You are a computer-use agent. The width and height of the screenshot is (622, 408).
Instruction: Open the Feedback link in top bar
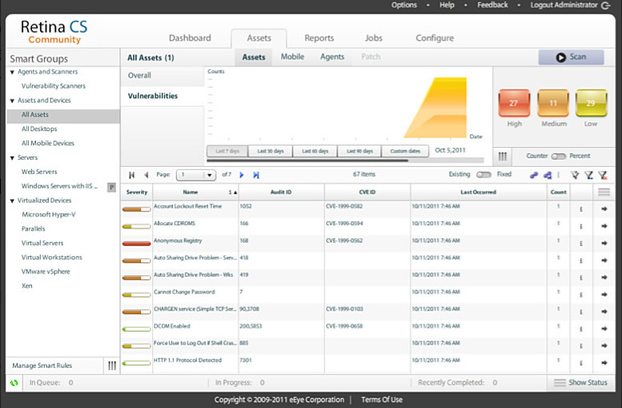pos(492,5)
